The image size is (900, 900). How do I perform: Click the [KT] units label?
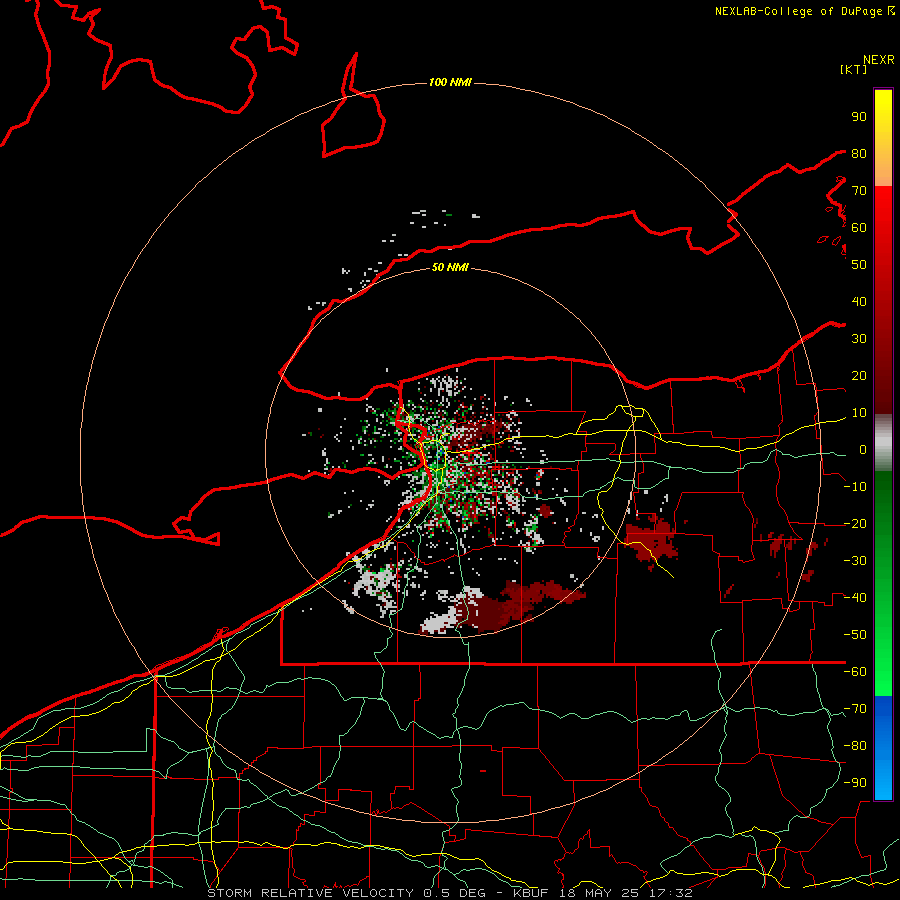[854, 69]
